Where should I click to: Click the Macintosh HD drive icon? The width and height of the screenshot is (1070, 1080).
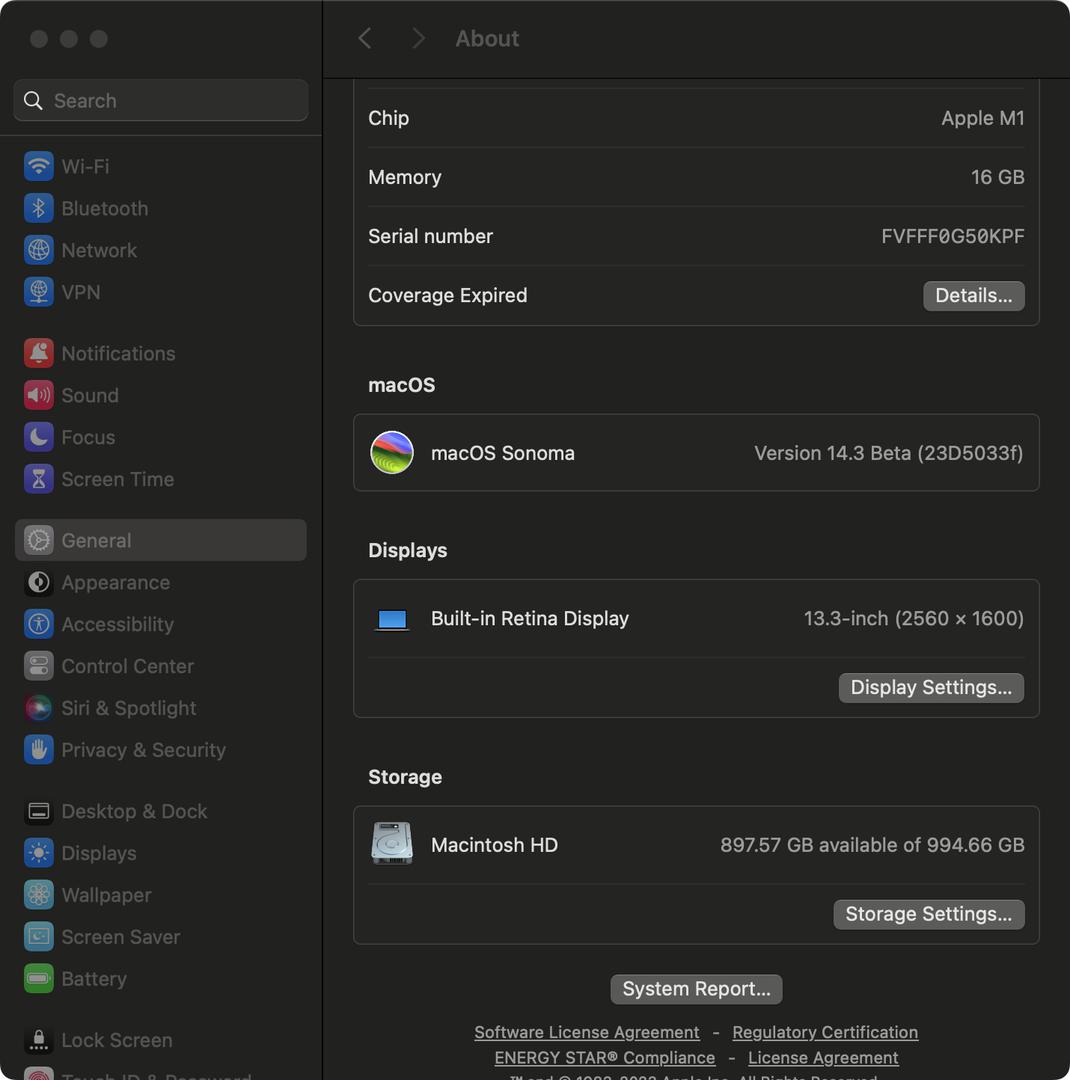point(392,843)
